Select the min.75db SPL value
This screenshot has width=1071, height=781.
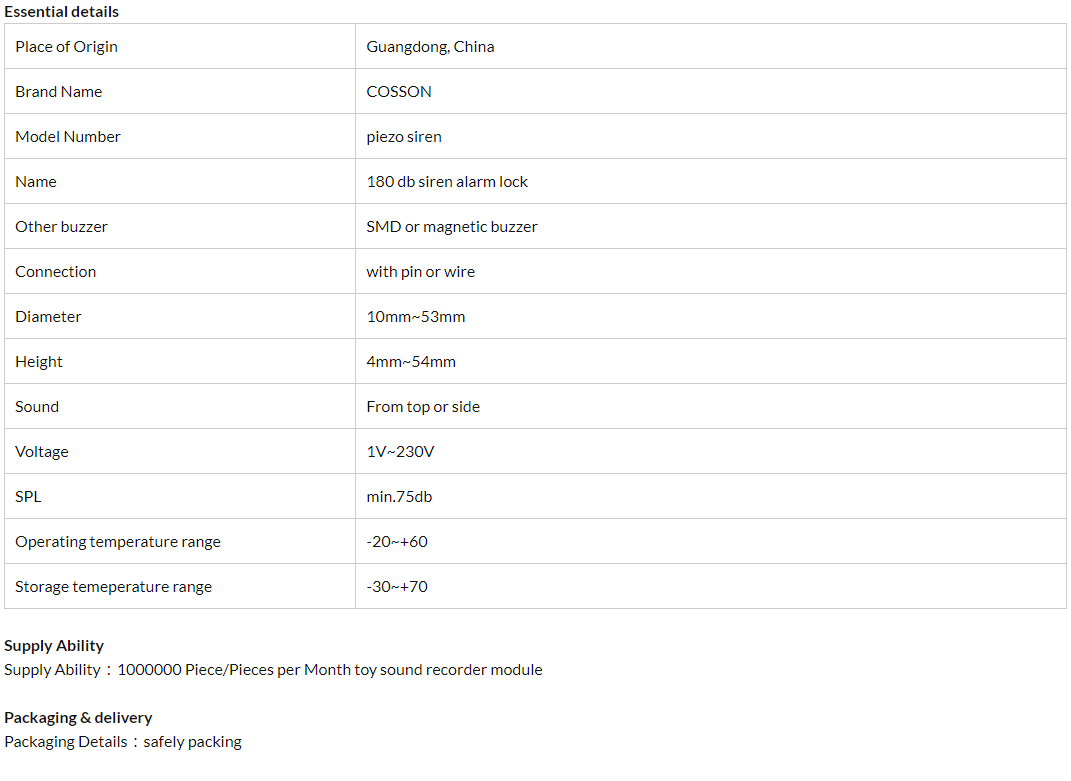point(399,497)
